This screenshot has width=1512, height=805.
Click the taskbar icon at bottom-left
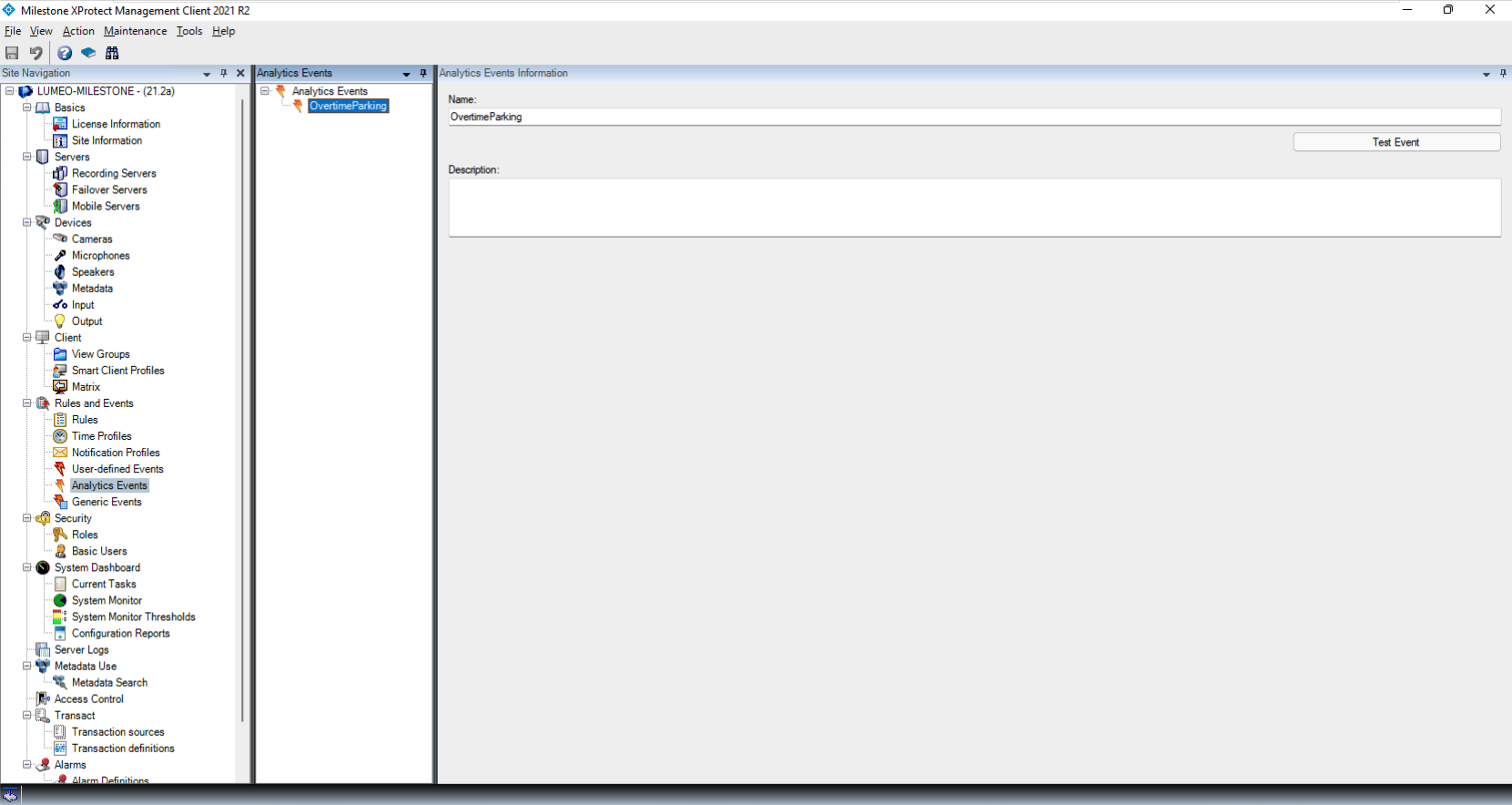[10, 795]
